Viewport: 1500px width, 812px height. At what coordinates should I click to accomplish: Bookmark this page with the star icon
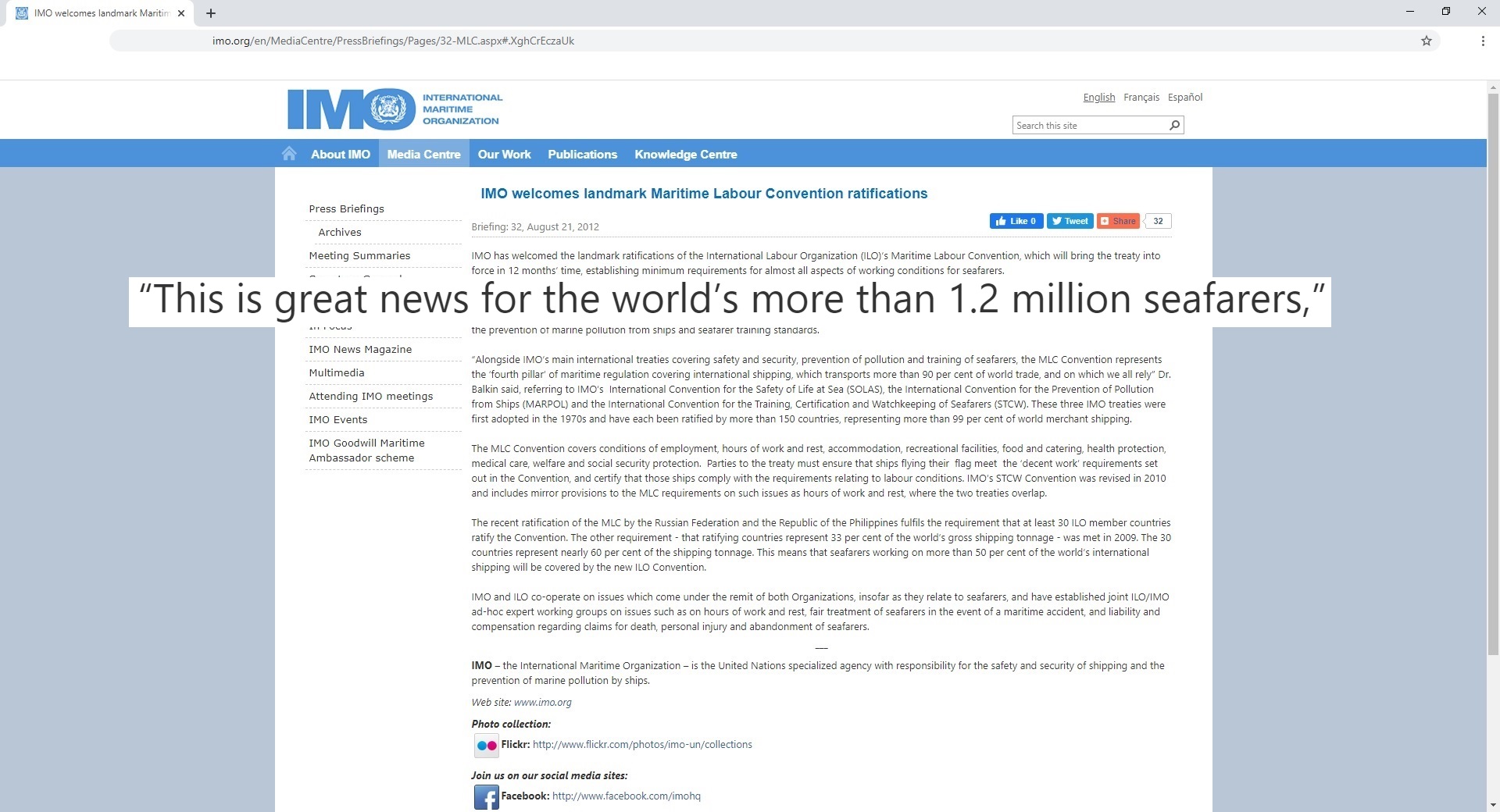pyautogui.click(x=1426, y=41)
